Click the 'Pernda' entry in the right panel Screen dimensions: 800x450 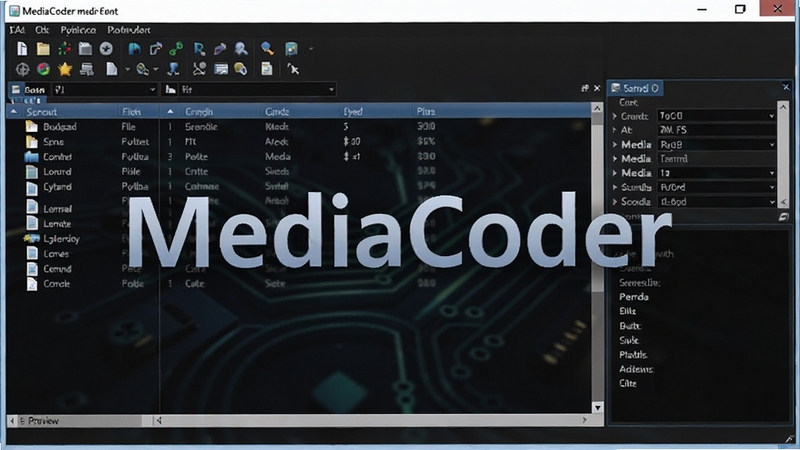coord(634,297)
